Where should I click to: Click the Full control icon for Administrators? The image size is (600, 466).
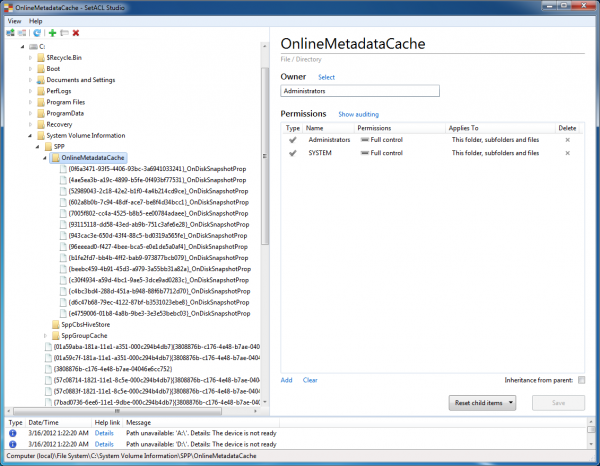(x=365, y=140)
